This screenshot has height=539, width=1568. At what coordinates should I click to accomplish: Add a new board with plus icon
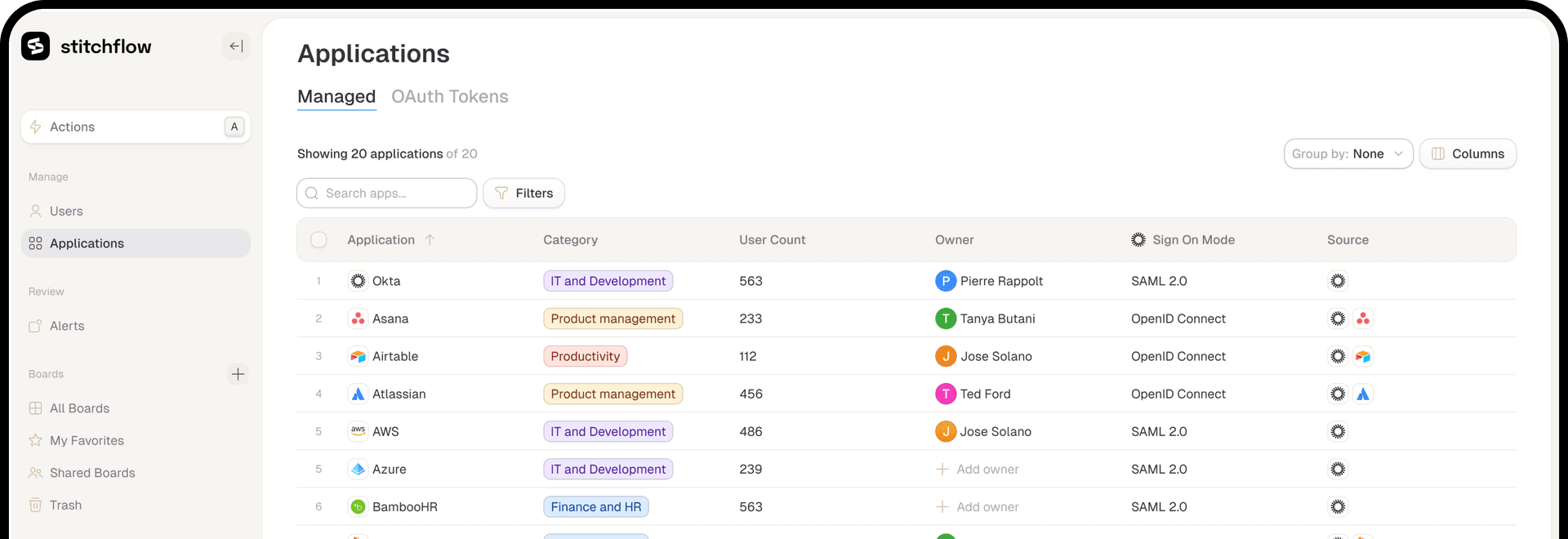(238, 374)
